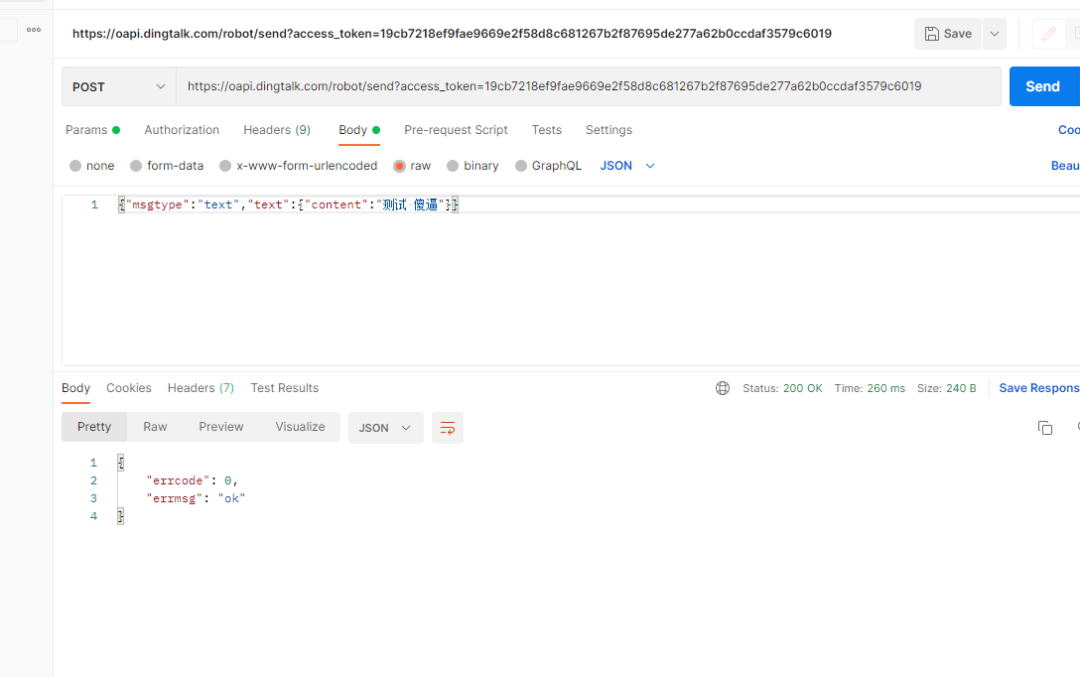Click the globe network icon near Status

[x=723, y=388]
